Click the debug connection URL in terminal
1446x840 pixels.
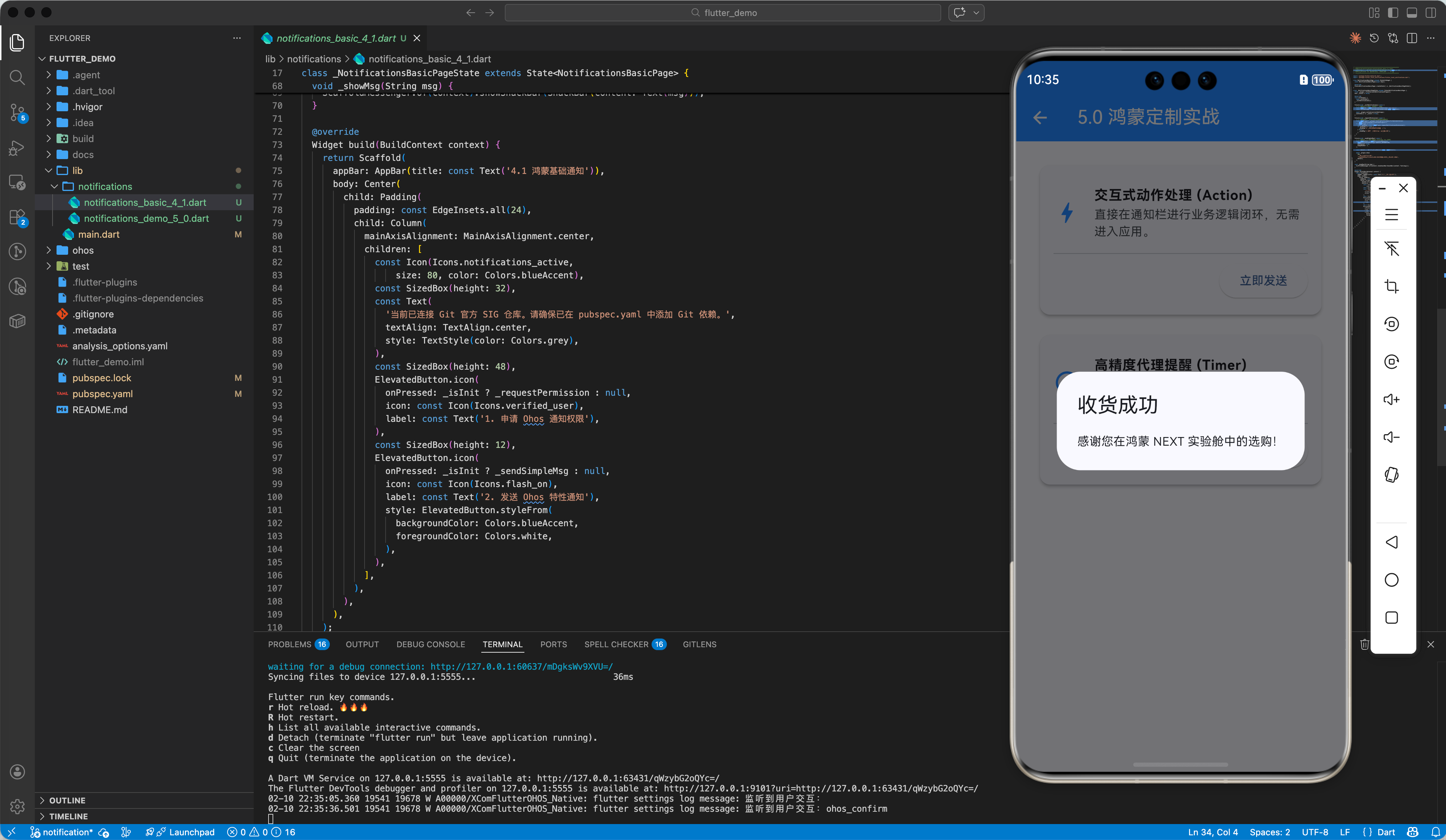pos(522,666)
